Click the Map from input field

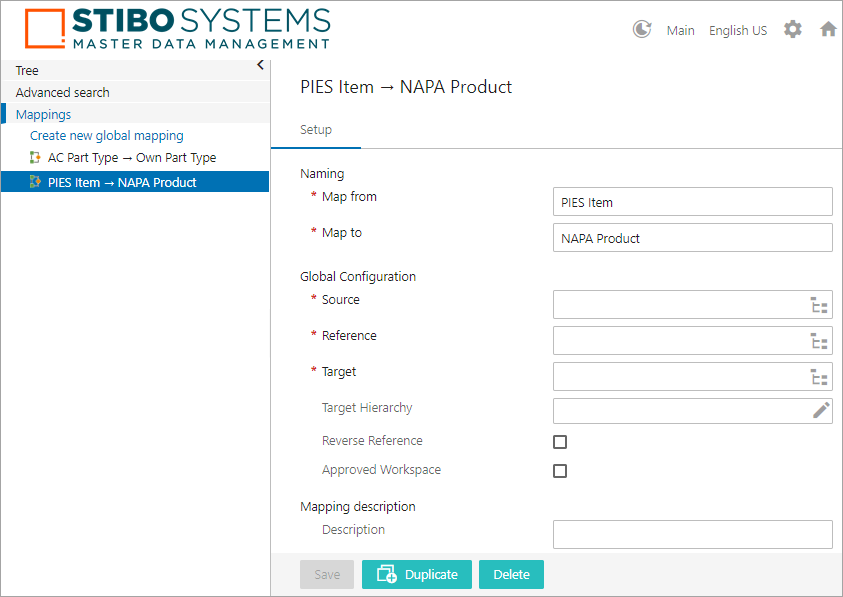692,202
